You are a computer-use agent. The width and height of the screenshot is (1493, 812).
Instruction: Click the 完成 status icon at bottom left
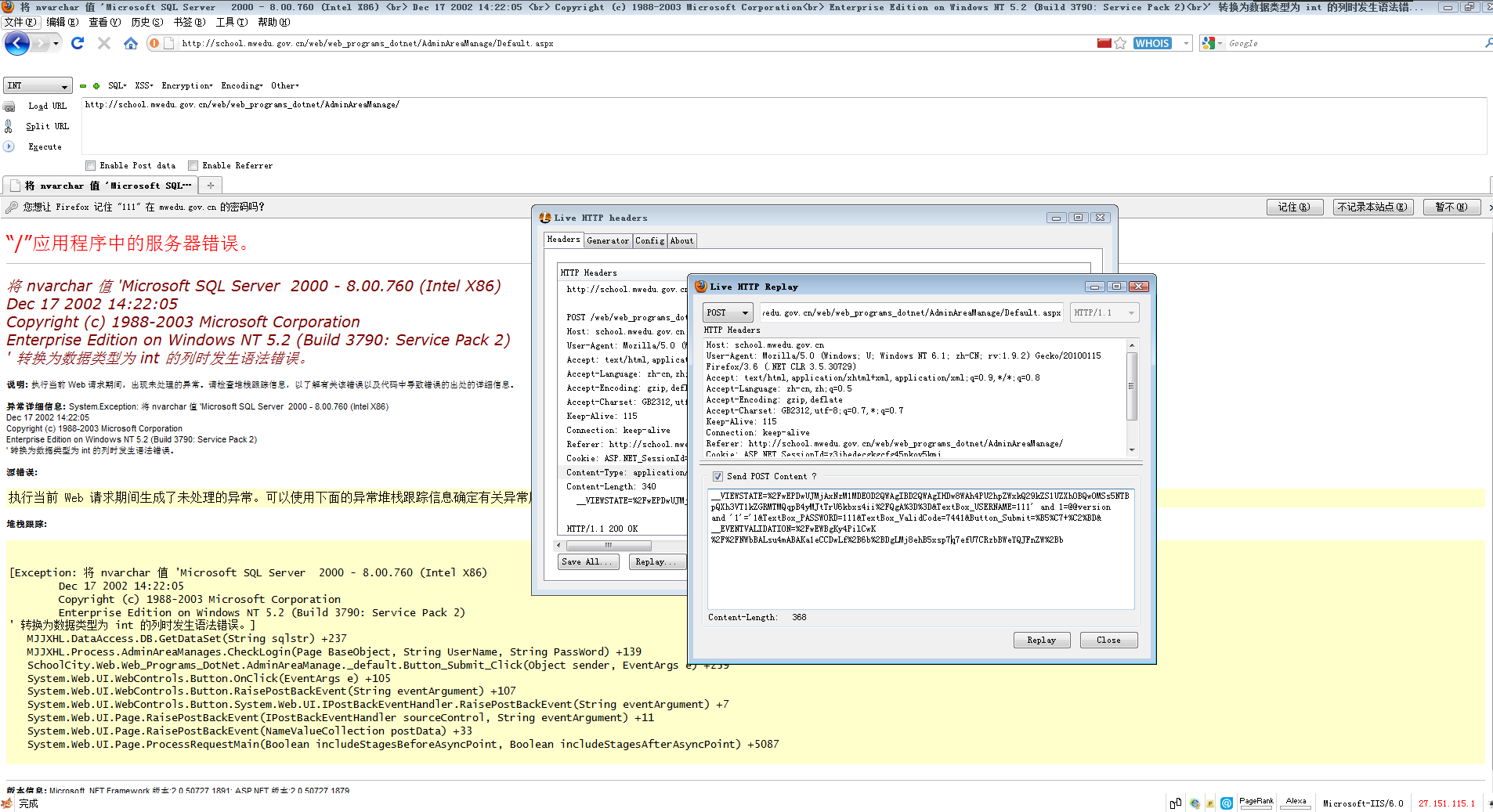[x=8, y=803]
